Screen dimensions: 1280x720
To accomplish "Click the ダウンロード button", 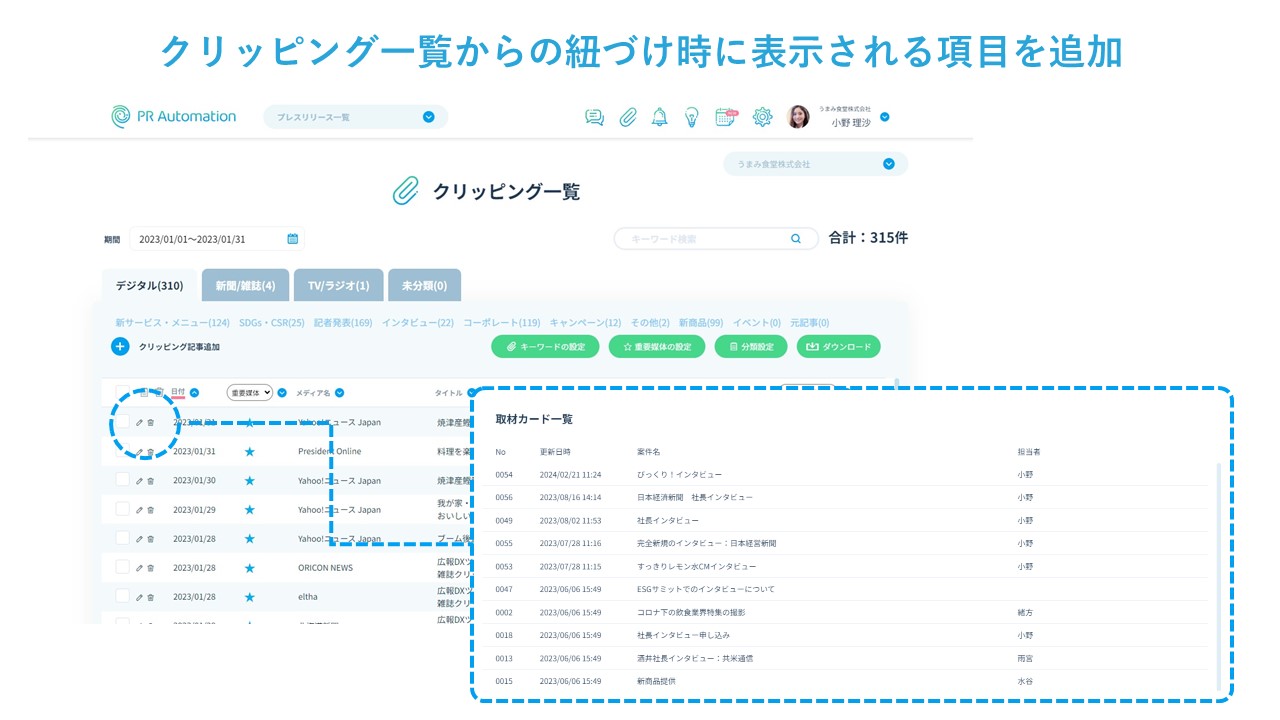I will tap(838, 347).
